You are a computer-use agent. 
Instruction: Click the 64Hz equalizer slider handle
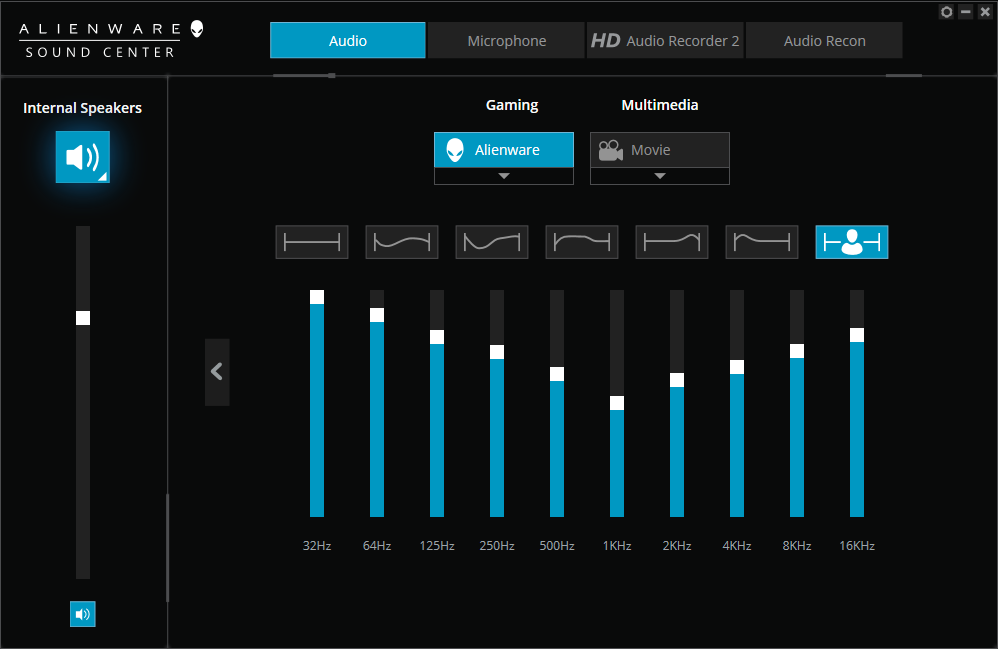[x=377, y=315]
